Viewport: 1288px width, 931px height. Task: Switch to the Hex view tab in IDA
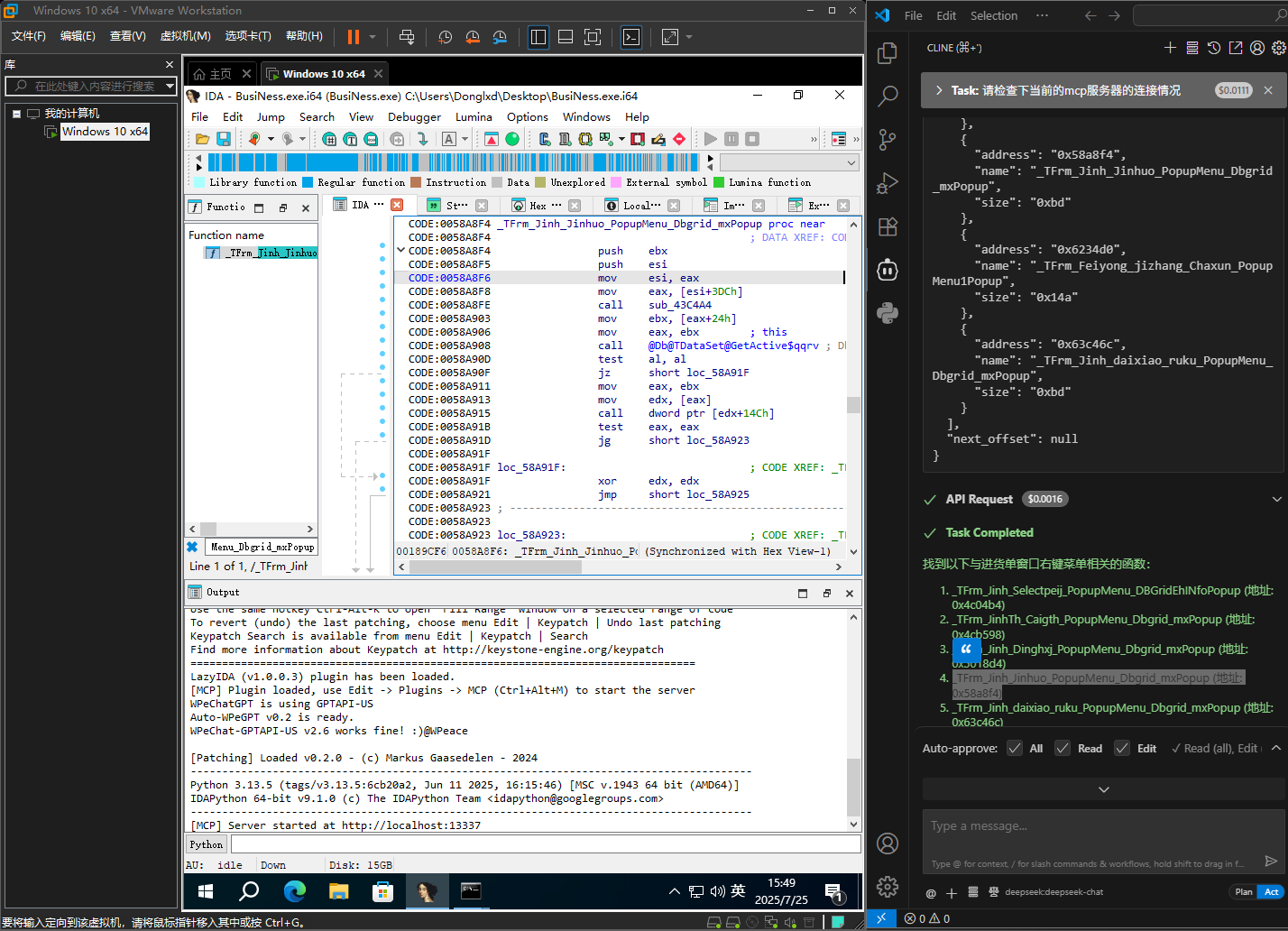coord(538,206)
